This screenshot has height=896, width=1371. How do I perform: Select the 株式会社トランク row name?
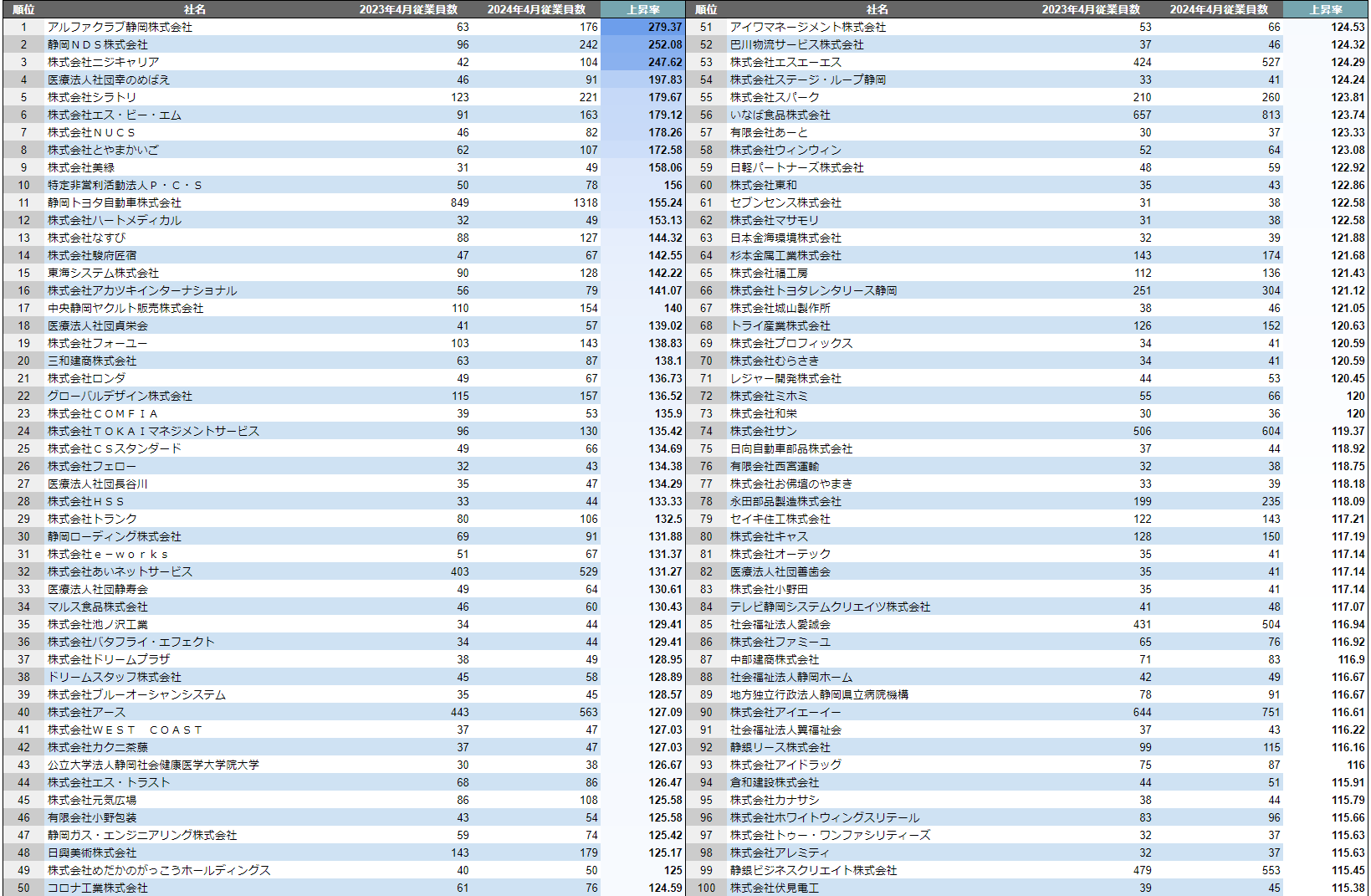tap(92, 519)
